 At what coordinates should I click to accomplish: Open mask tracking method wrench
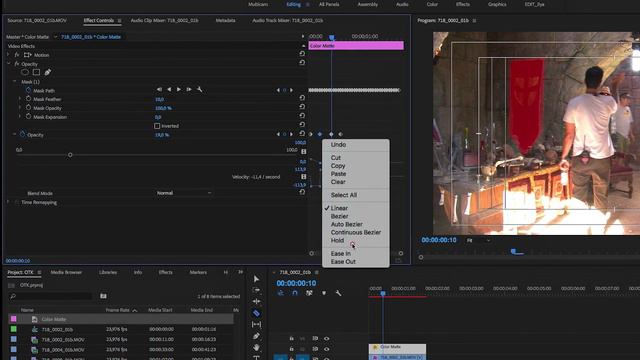pyautogui.click(x=200, y=89)
